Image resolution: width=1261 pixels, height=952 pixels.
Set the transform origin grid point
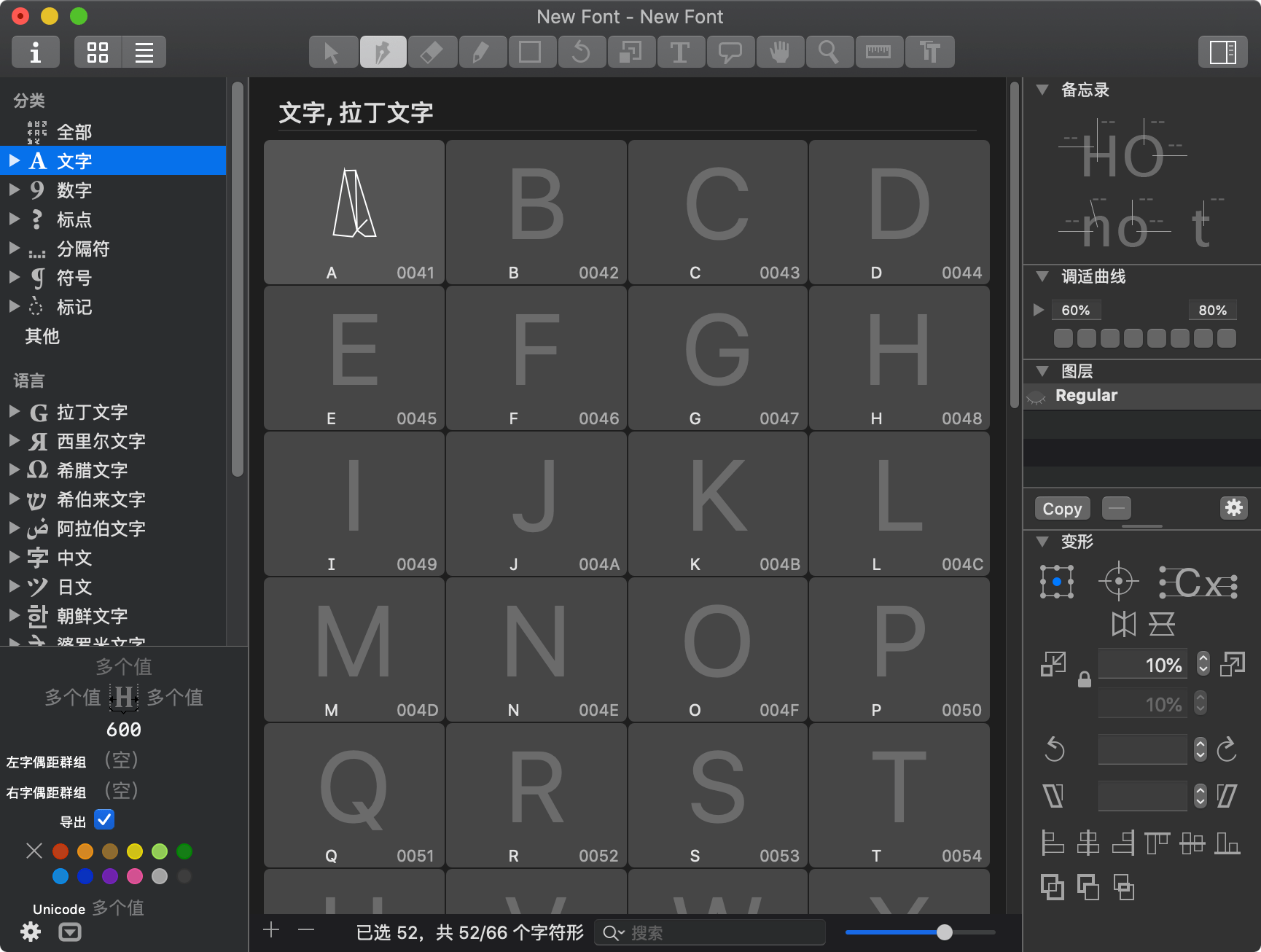coord(1057,582)
